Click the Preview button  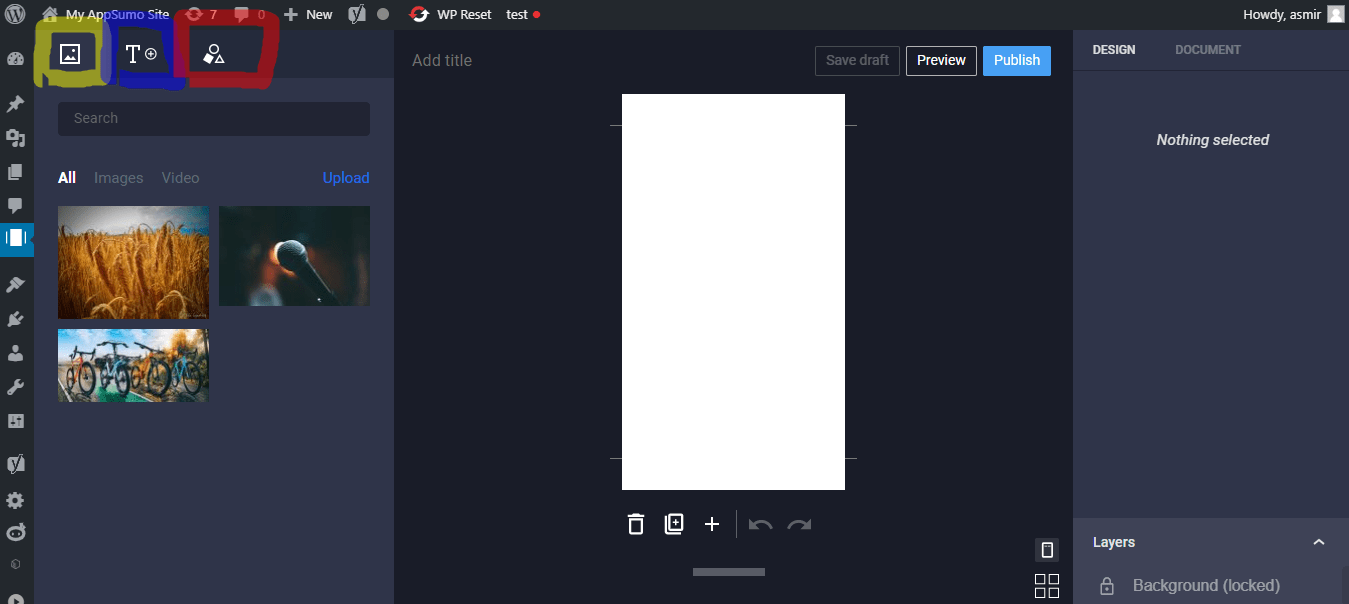pos(941,60)
